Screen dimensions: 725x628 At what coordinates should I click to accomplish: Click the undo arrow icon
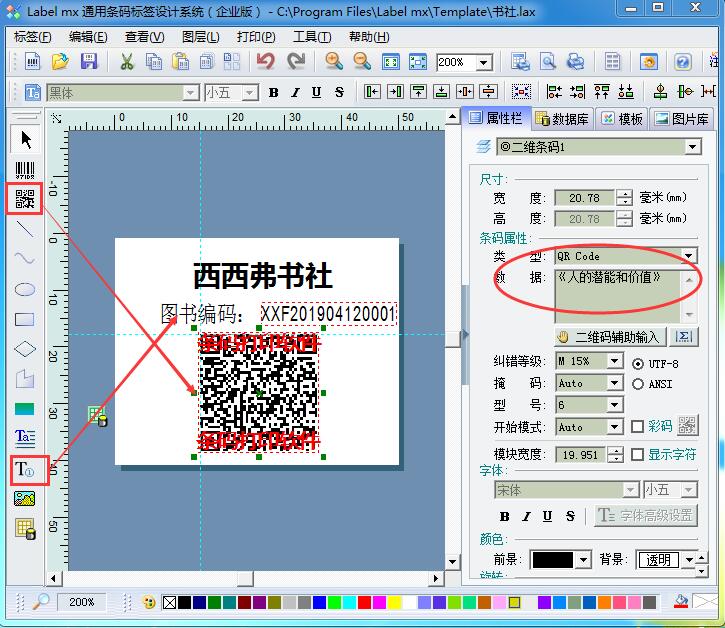[265, 62]
